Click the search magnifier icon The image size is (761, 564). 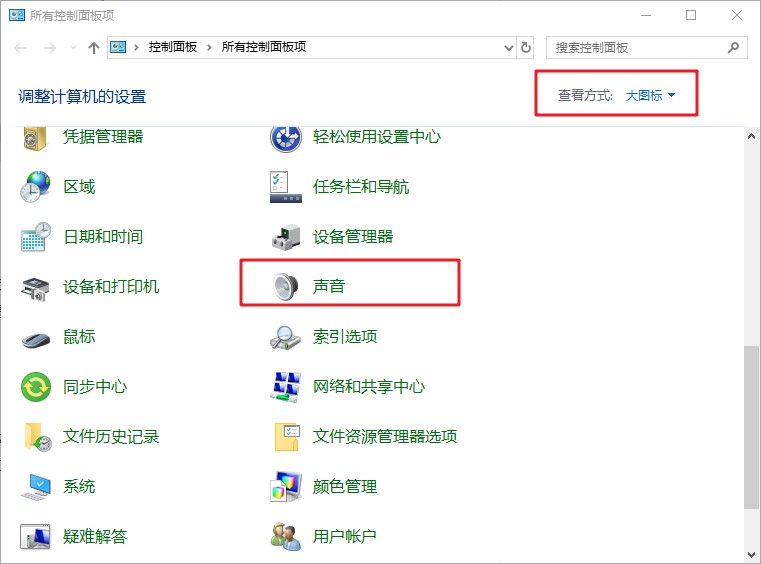(733, 48)
